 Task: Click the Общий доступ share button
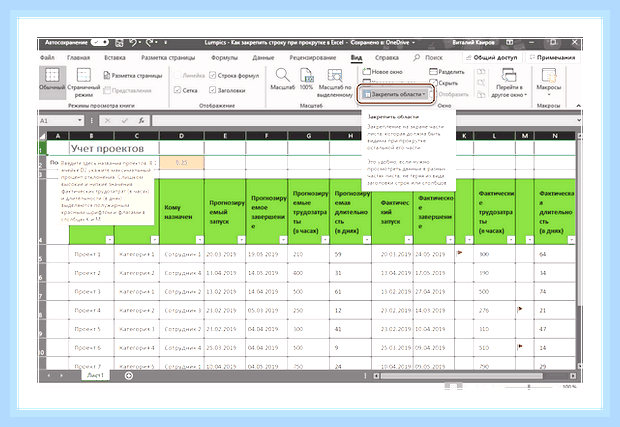[491, 57]
